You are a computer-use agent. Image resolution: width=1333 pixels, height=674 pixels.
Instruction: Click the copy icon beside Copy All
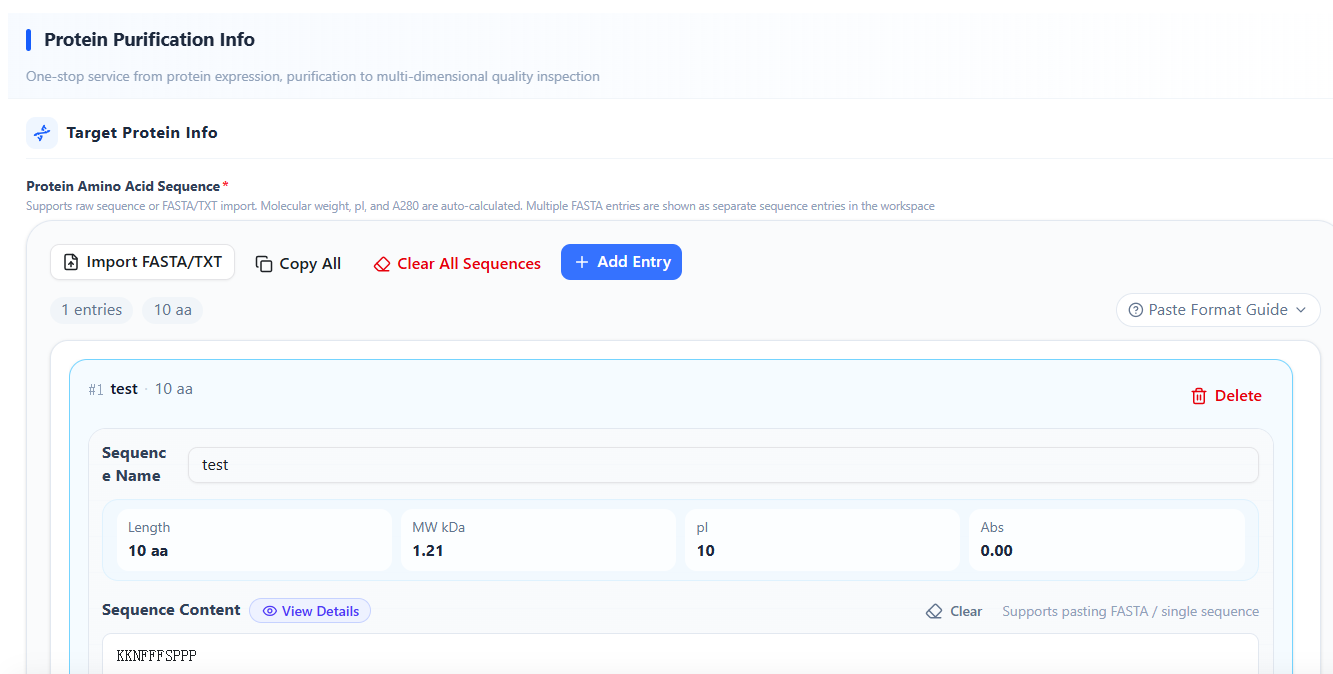tap(264, 264)
